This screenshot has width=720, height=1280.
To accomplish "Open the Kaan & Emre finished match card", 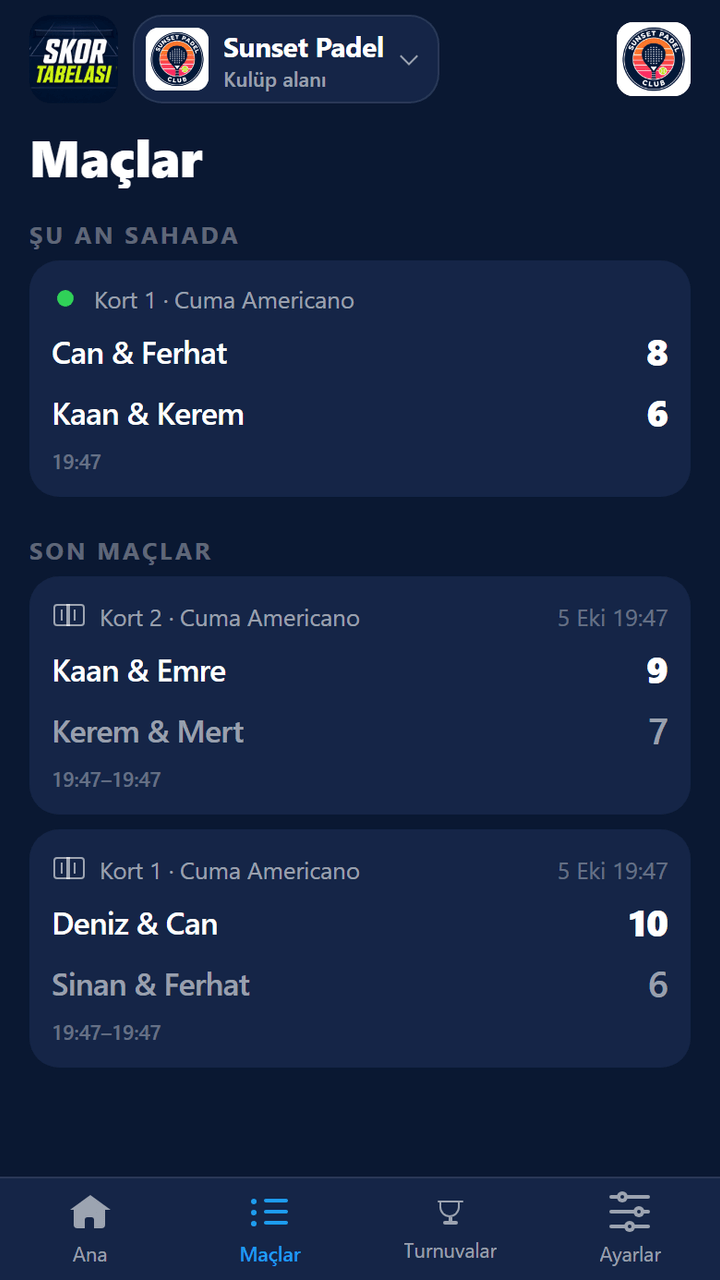I will pyautogui.click(x=360, y=695).
